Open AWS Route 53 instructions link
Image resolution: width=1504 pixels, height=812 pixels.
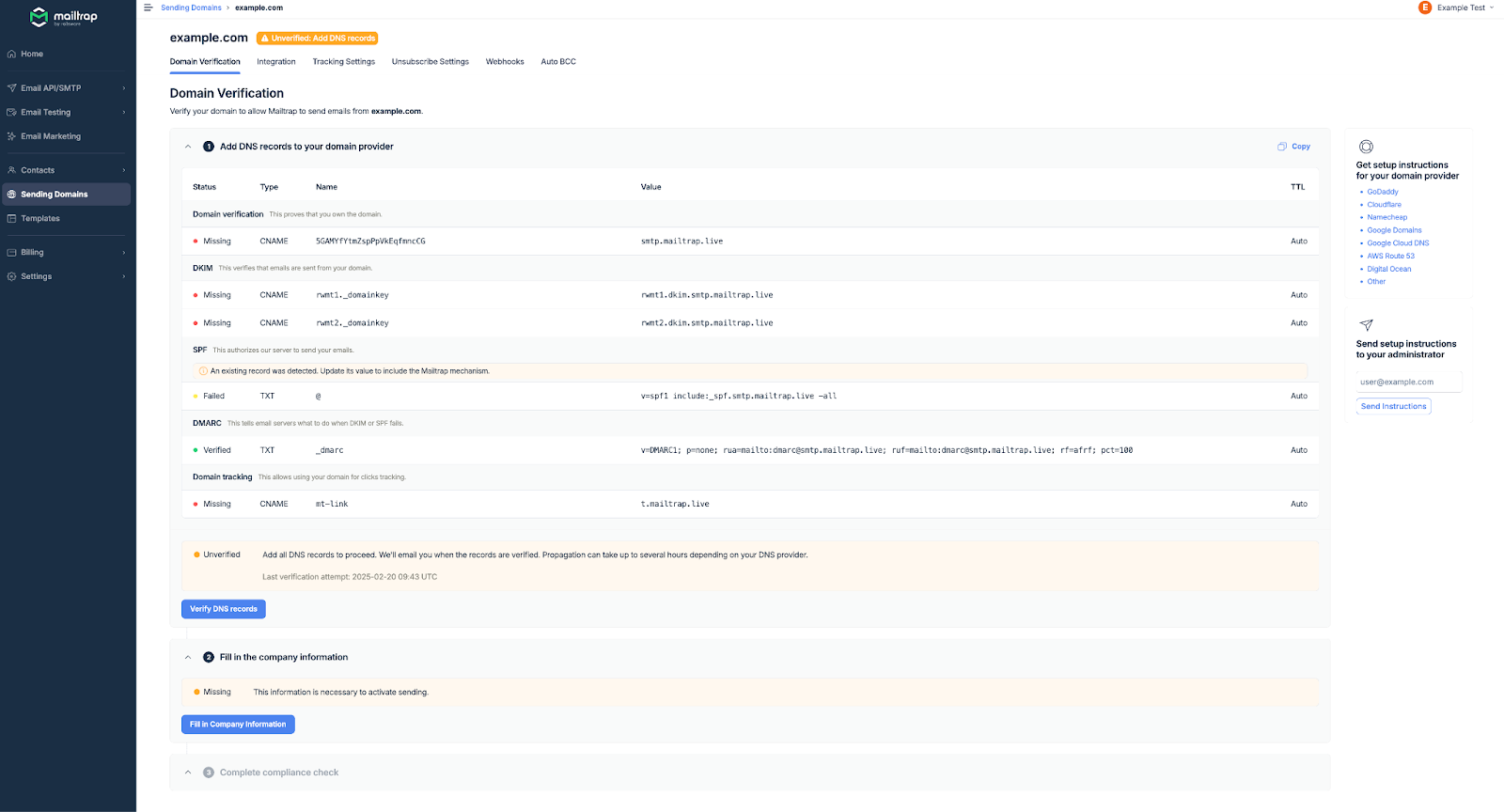coord(1390,256)
